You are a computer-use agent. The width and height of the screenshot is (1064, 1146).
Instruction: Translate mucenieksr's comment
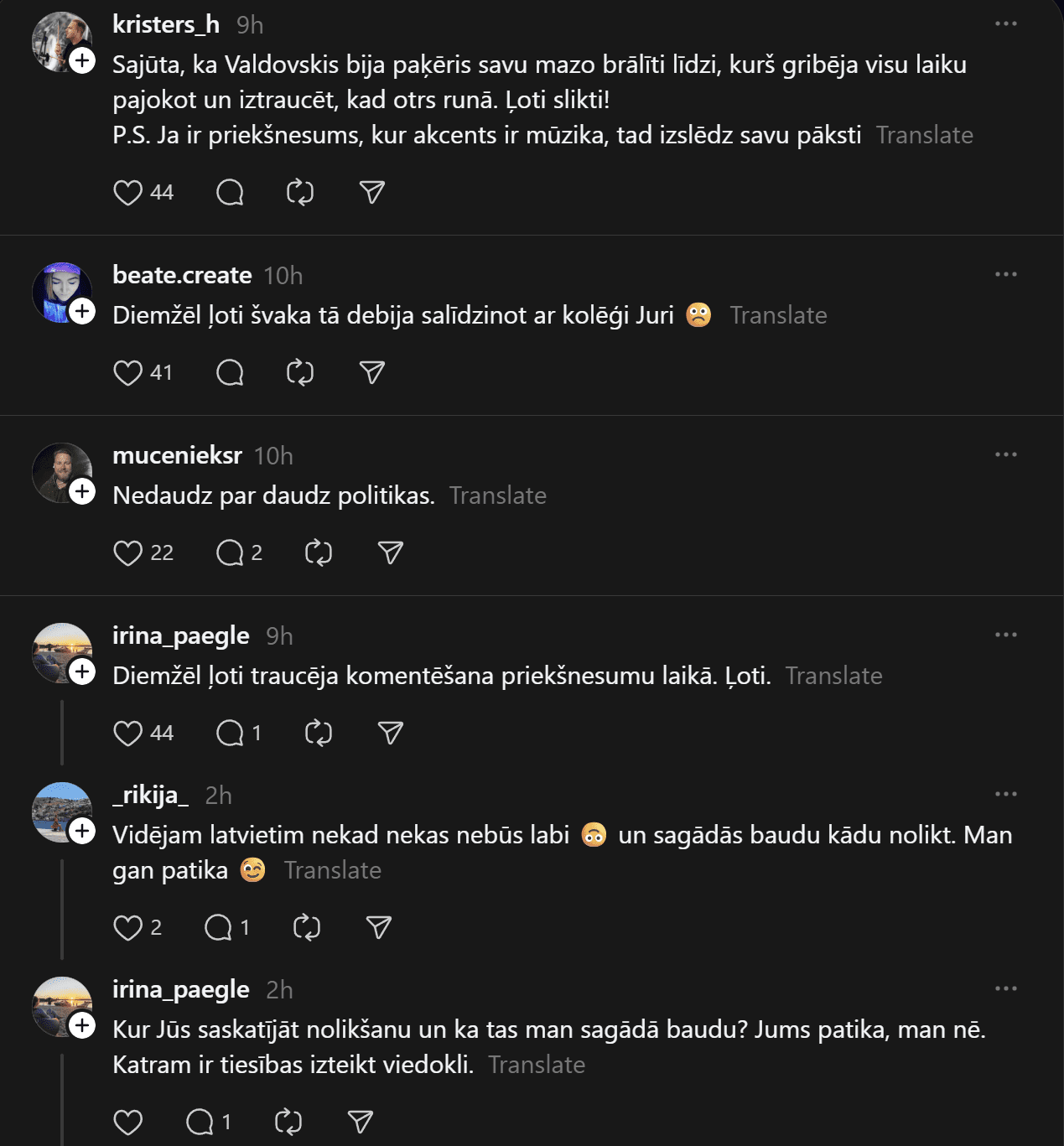497,495
